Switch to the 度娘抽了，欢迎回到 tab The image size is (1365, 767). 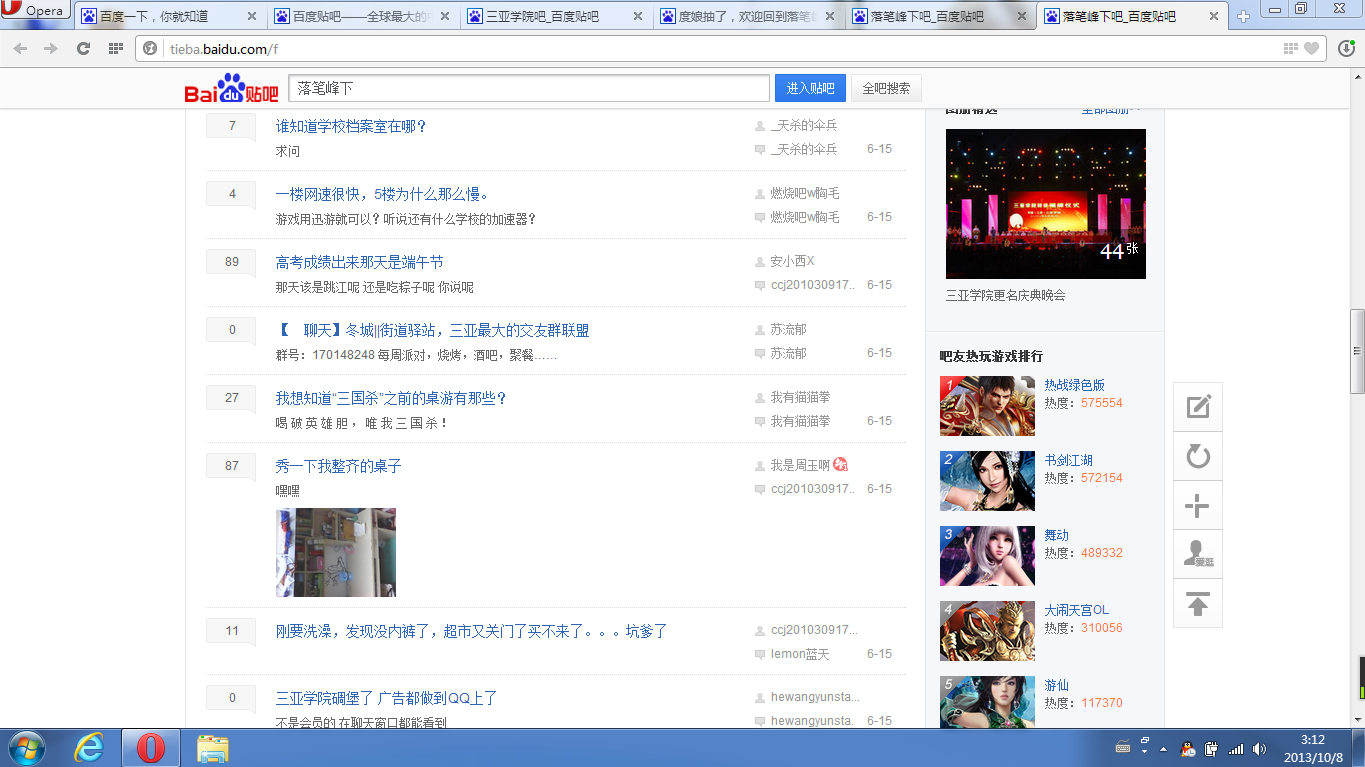[748, 17]
